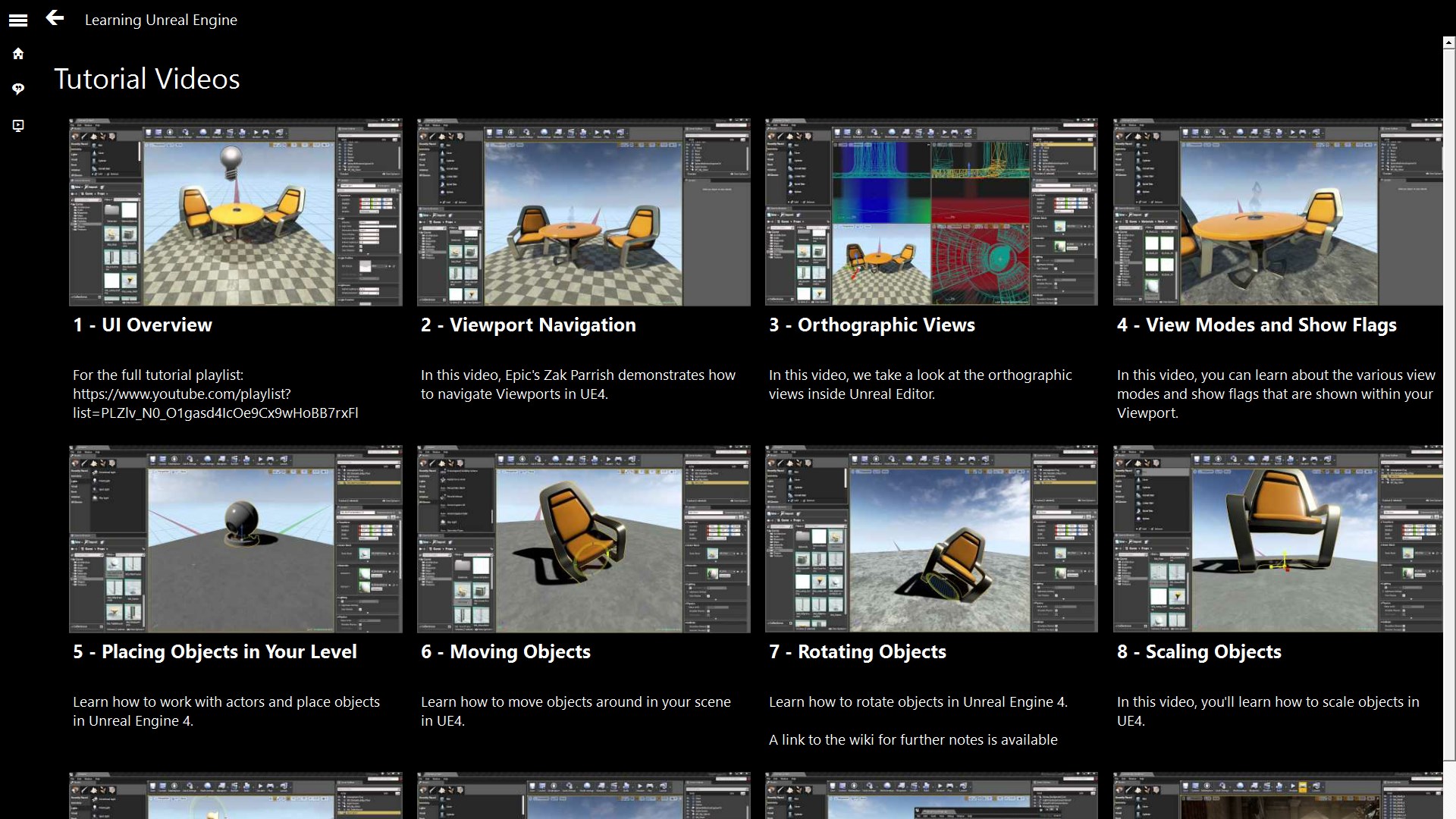Click the '5 - Placing Objects in Your Level' title
The width and height of the screenshot is (1456, 819).
(x=215, y=651)
